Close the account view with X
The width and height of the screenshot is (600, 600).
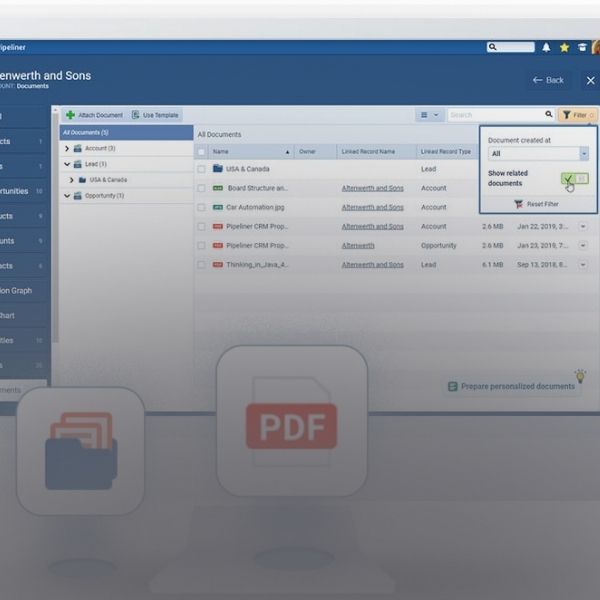tap(590, 80)
